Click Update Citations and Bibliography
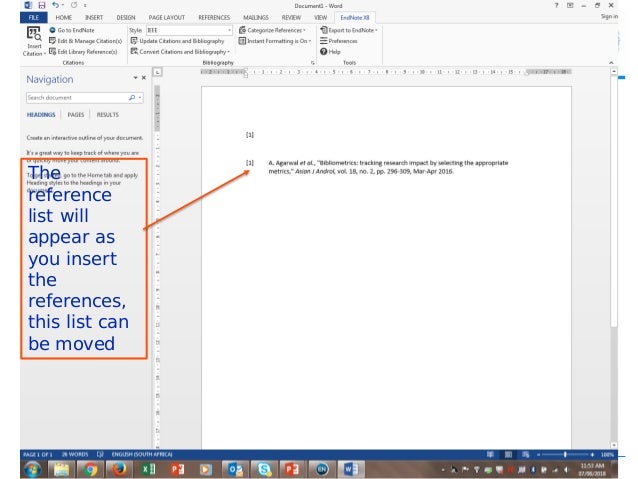 point(179,41)
